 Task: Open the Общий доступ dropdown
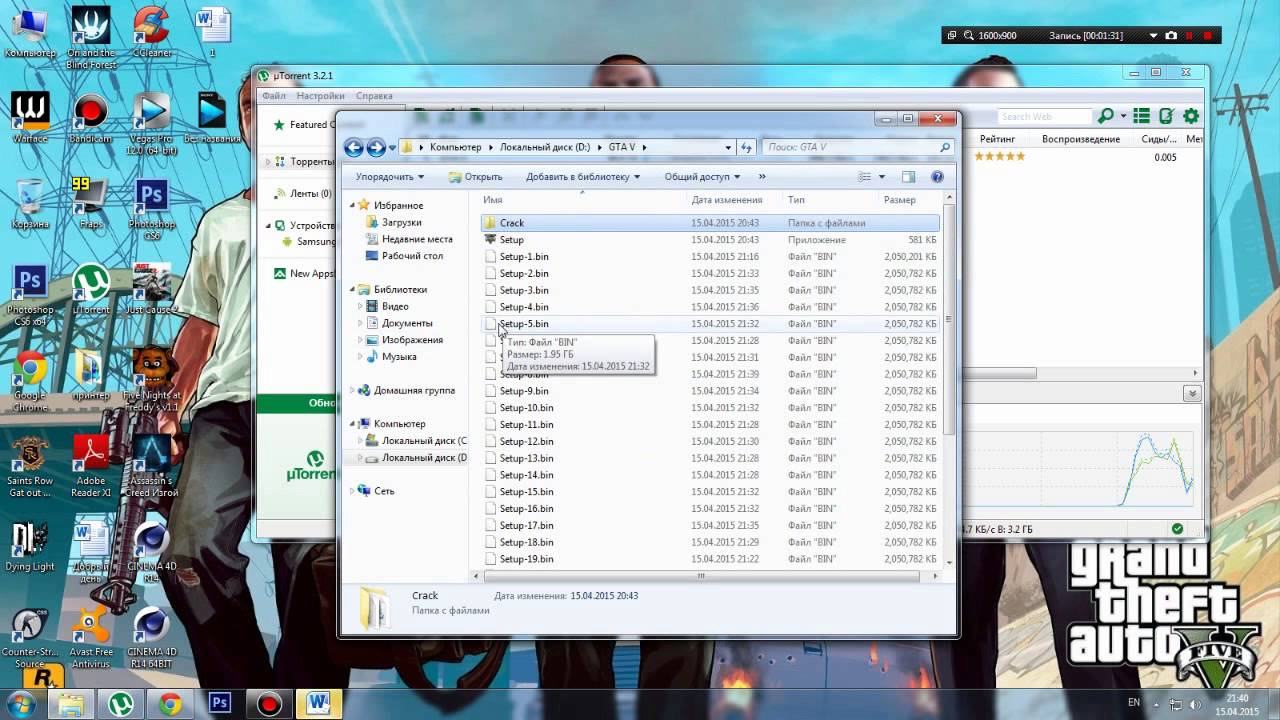click(702, 177)
